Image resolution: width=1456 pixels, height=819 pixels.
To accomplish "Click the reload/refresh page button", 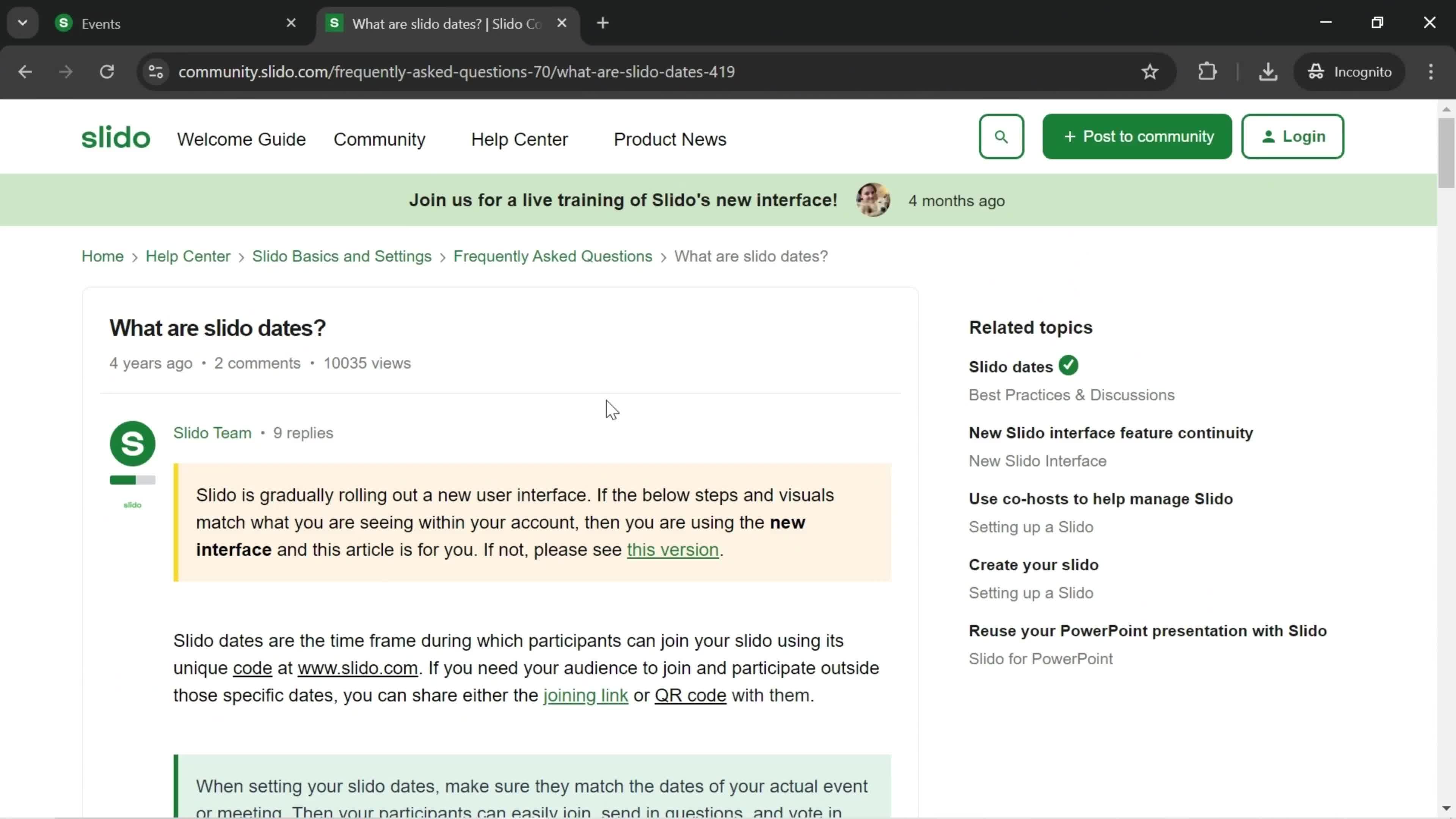I will click(107, 71).
